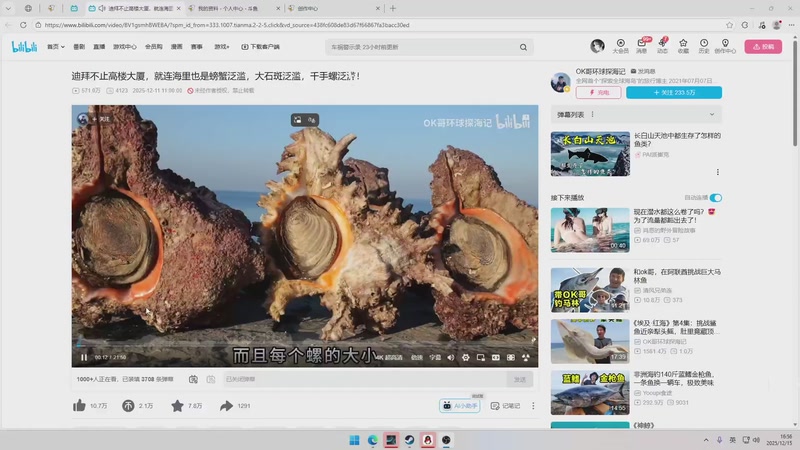Screen dimensions: 800x450
Task: Open the user avatar in header
Action: coord(597,46)
